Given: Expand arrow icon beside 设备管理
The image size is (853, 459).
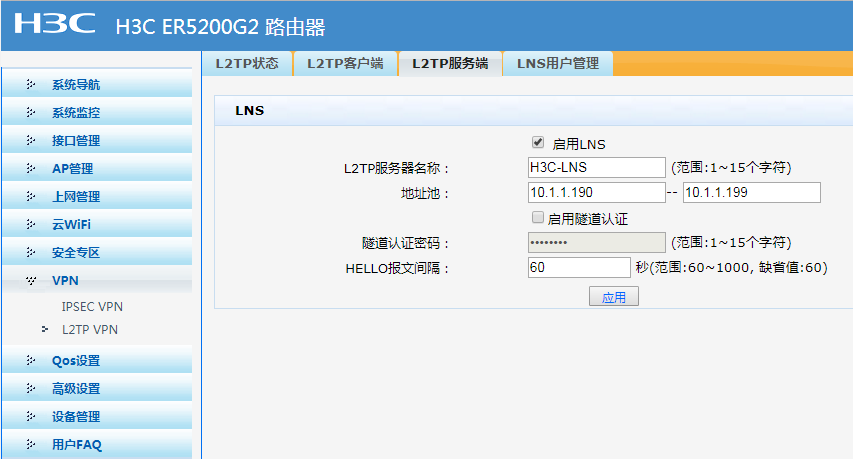Looking at the screenshot, I should 30,417.
